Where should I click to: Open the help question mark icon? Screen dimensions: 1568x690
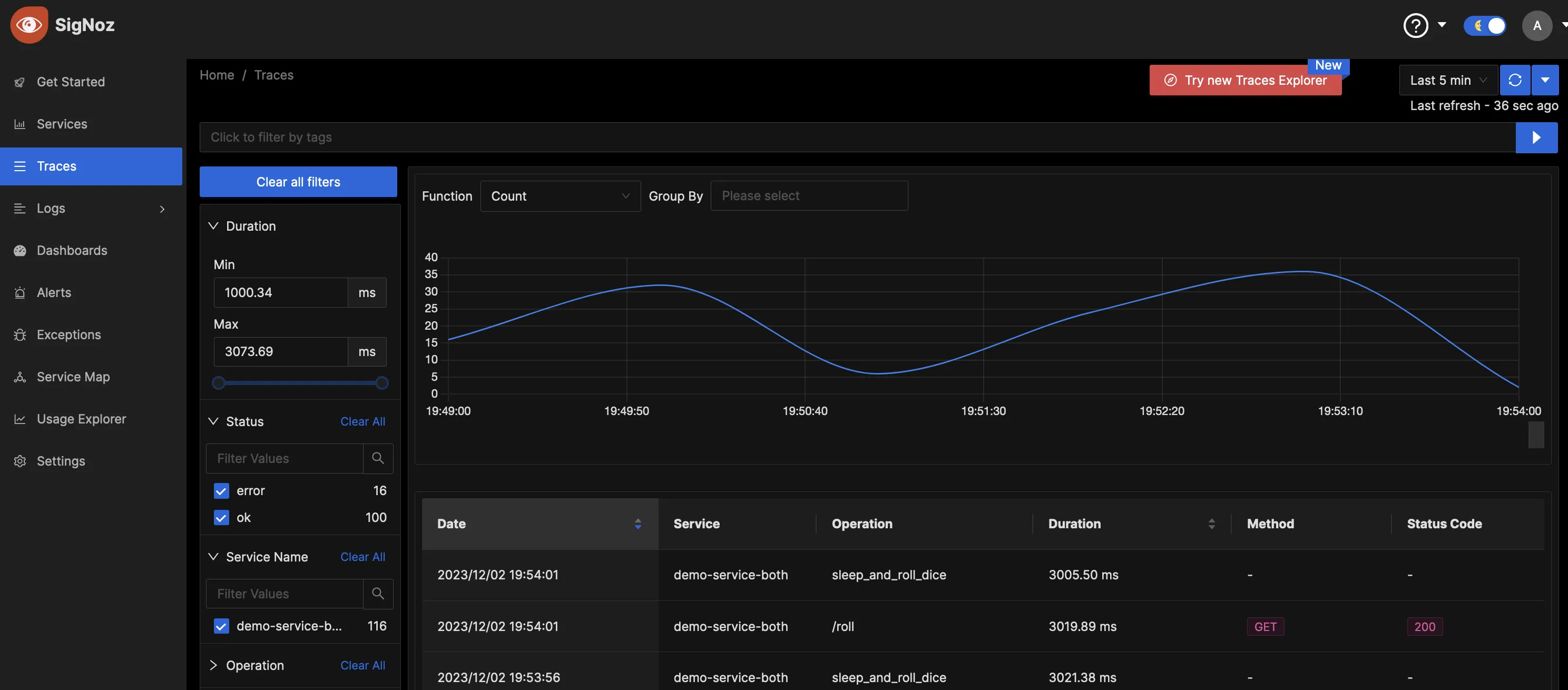pos(1415,26)
